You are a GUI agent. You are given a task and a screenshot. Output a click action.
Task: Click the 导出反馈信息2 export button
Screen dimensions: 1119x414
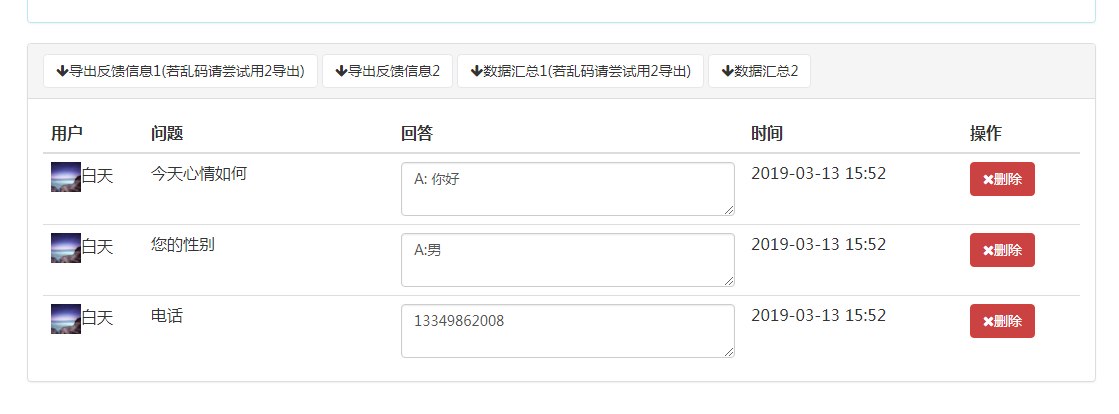tap(388, 71)
